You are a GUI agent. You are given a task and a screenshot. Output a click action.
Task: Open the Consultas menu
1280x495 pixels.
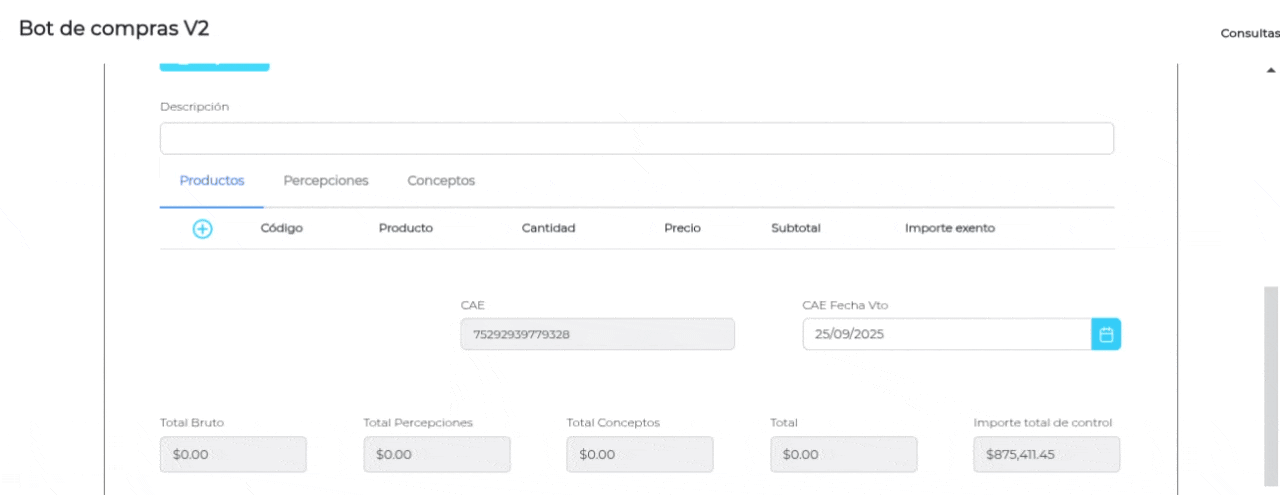[x=1249, y=33]
